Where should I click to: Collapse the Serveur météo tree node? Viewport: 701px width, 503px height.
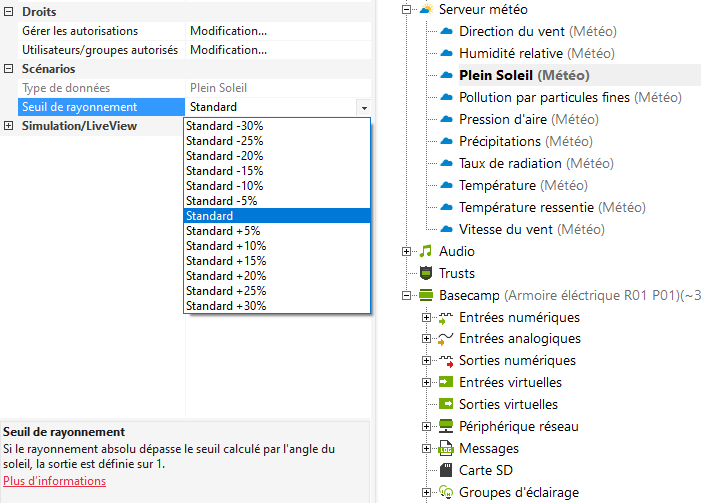click(x=406, y=10)
